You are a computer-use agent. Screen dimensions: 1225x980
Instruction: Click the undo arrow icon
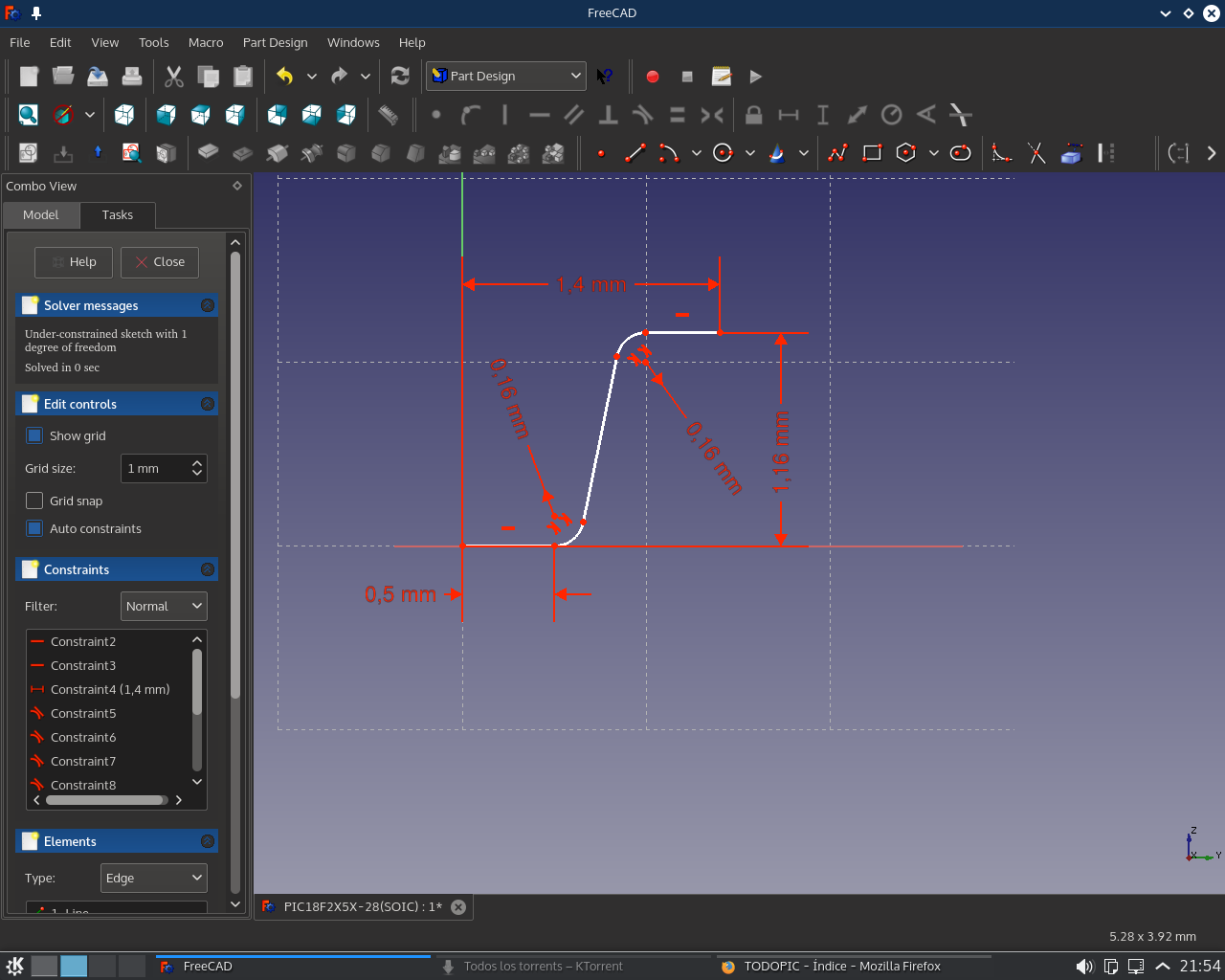click(x=284, y=77)
